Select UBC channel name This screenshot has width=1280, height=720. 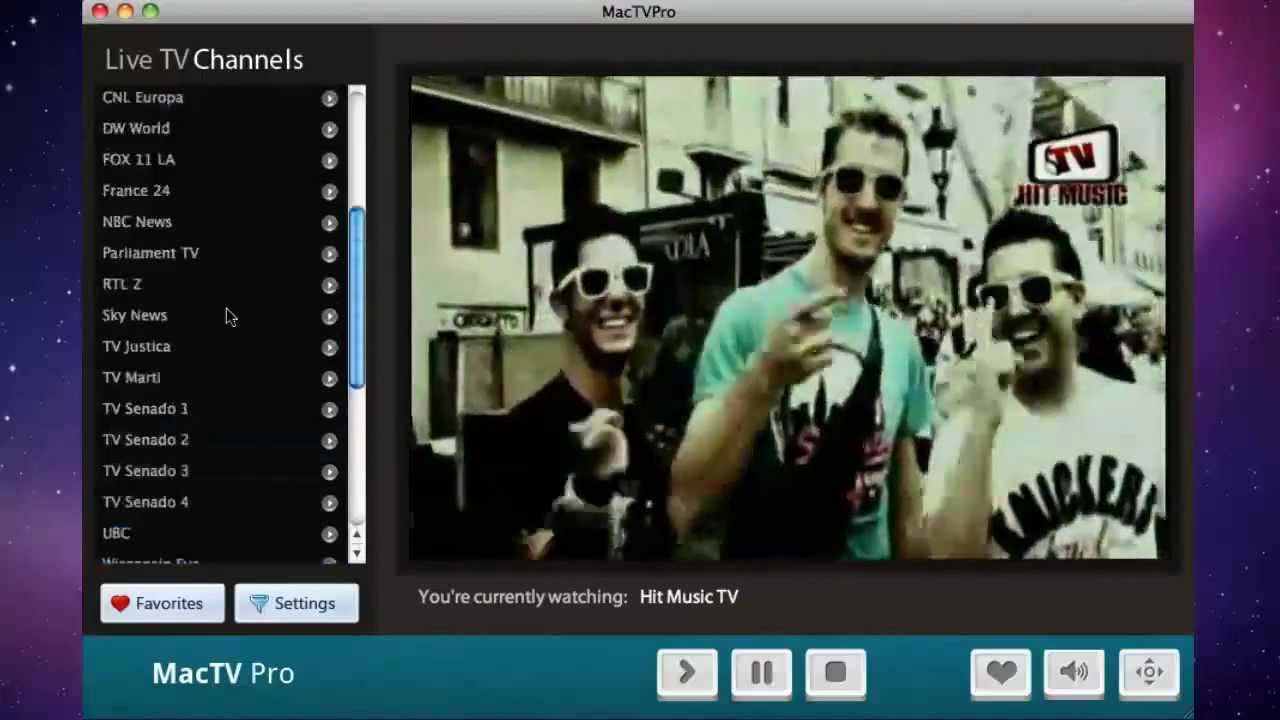coord(116,533)
